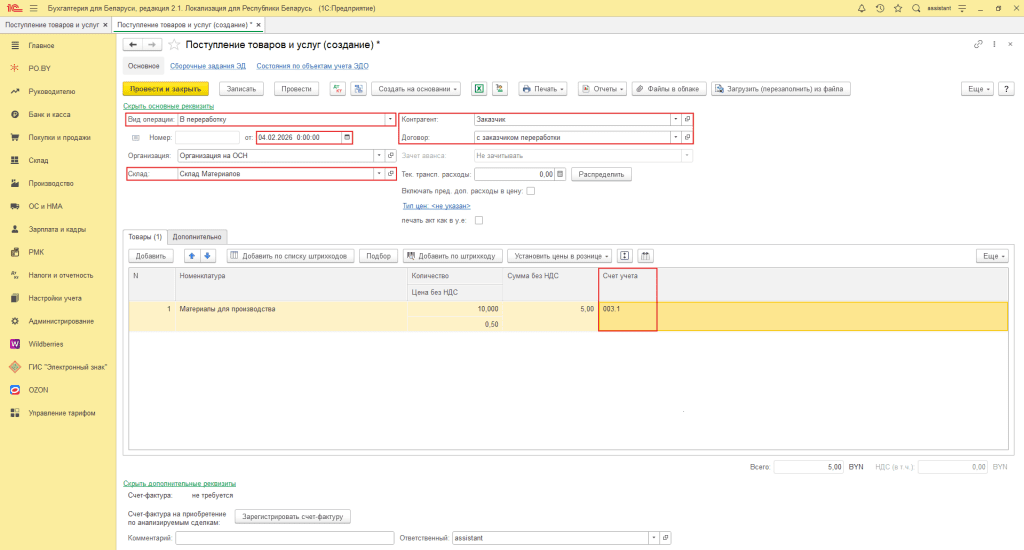
Task: Click the 'Скрыть основные реквизиты' link
Action: (168, 105)
